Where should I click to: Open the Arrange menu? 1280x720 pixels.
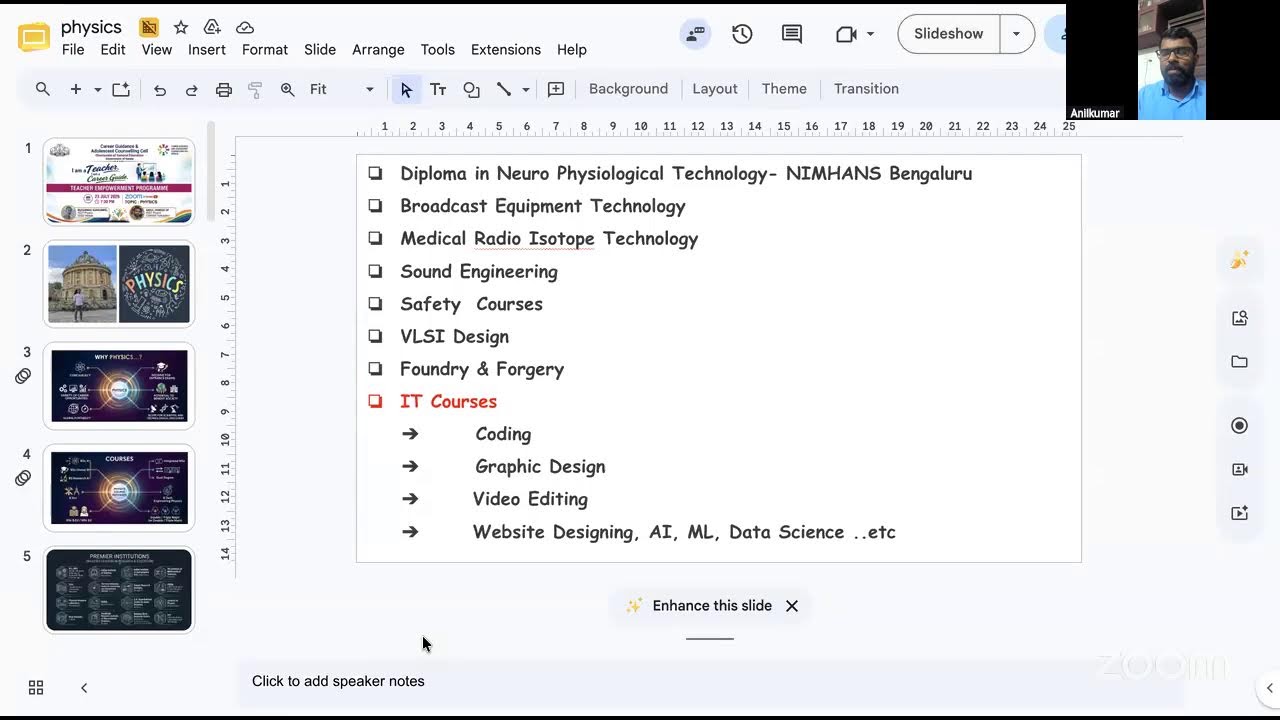[378, 50]
